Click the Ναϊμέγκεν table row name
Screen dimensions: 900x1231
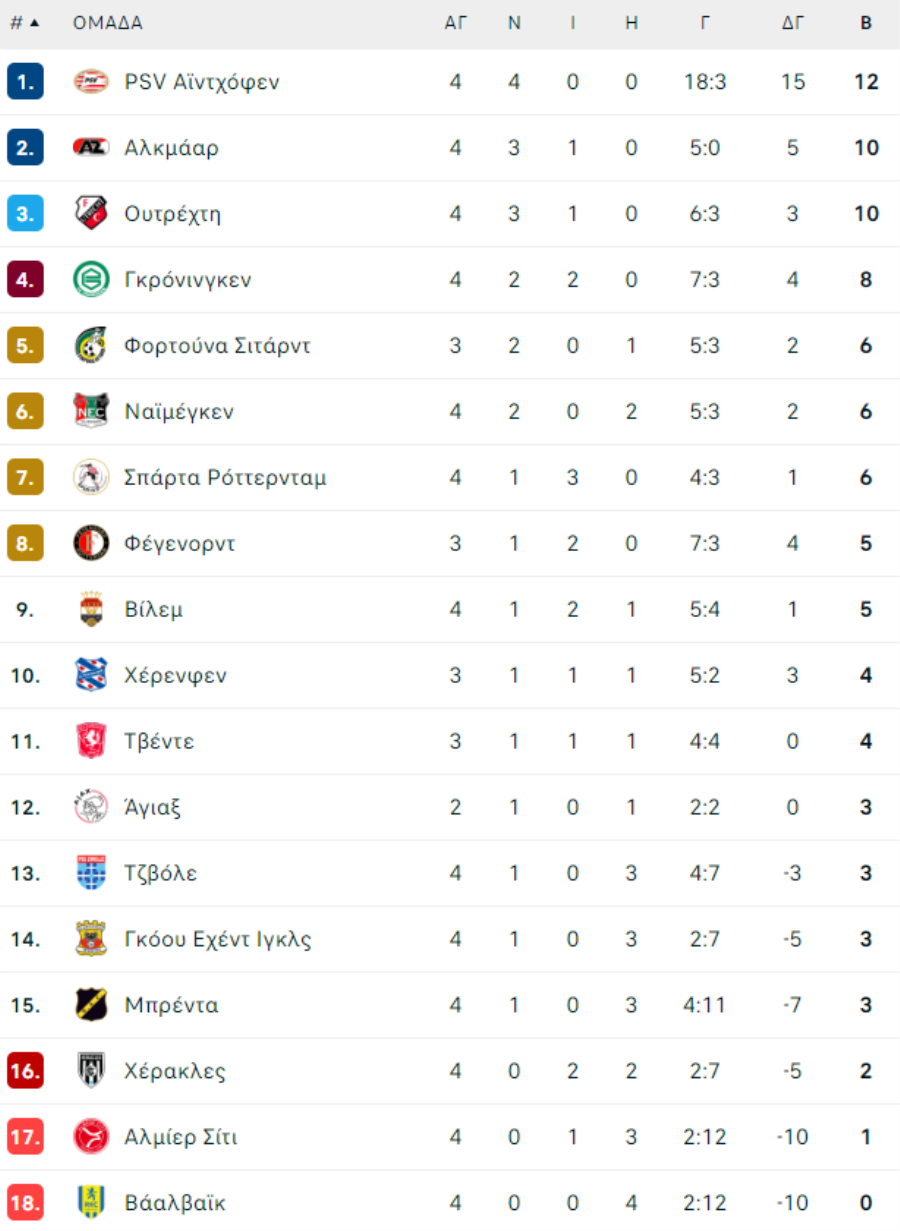pyautogui.click(x=179, y=412)
